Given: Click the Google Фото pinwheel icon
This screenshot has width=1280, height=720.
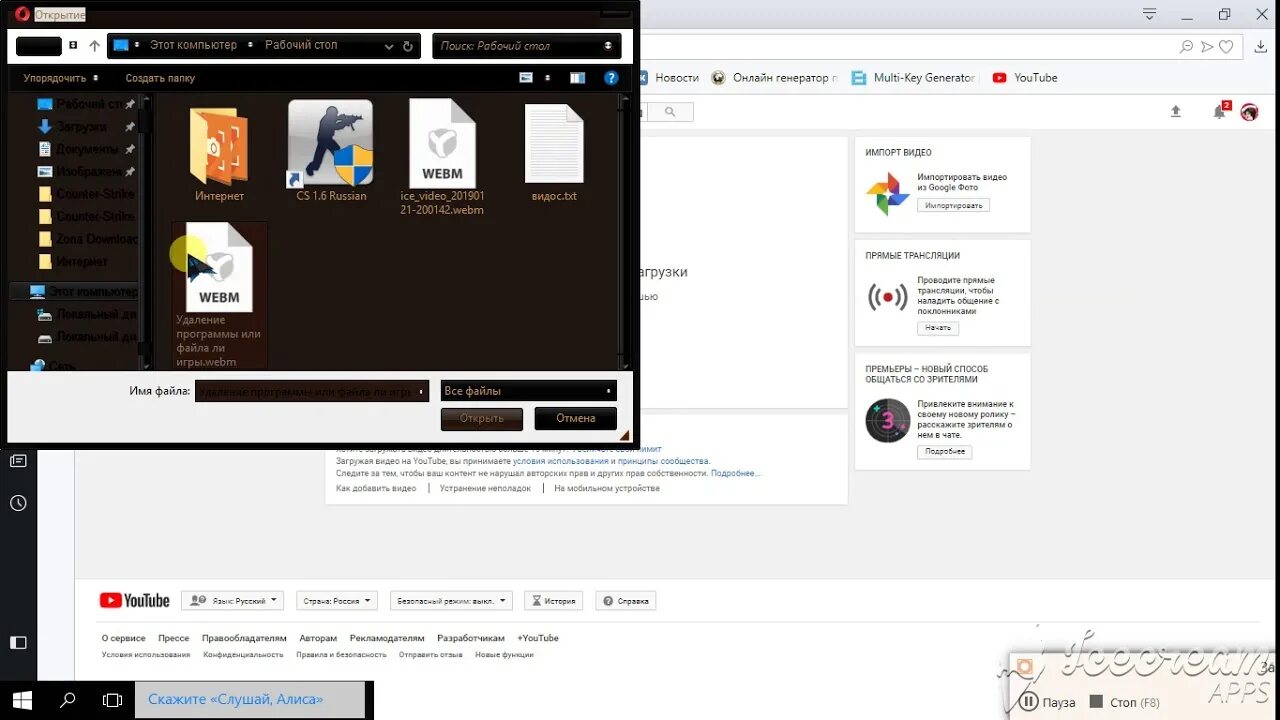Looking at the screenshot, I should click(x=887, y=193).
